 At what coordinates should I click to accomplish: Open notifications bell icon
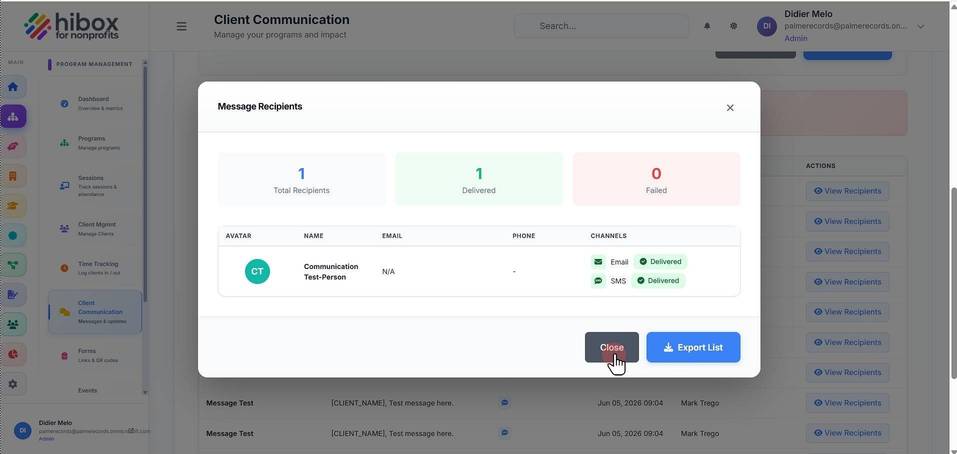[707, 26]
